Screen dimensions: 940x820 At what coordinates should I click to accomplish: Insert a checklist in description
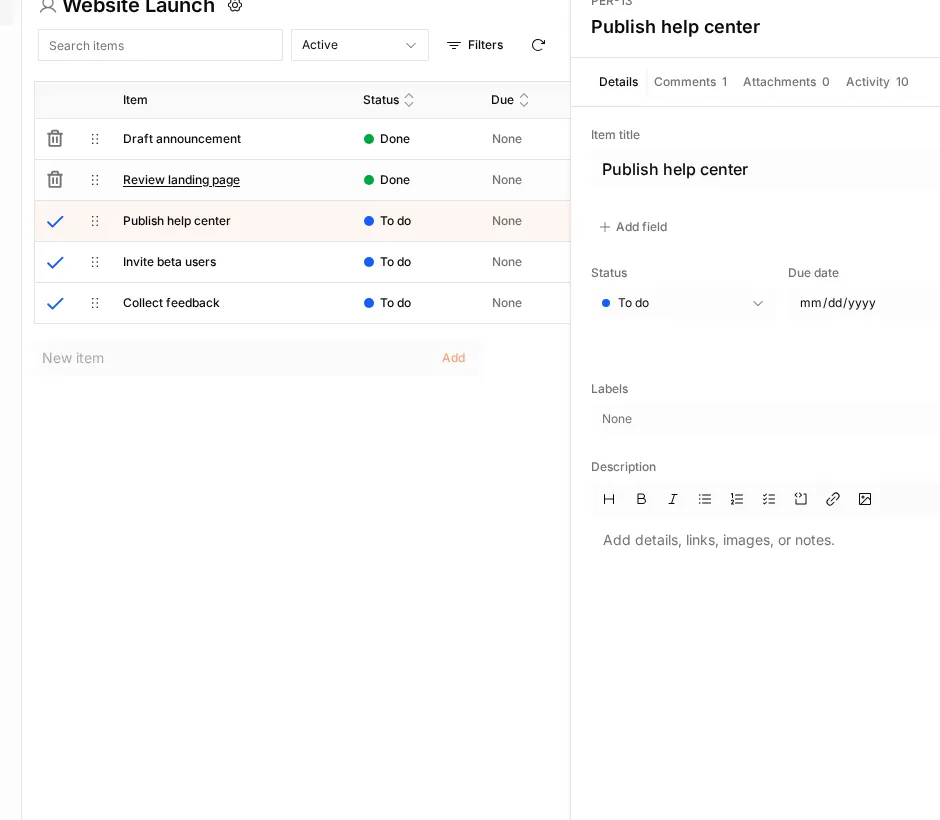[769, 499]
